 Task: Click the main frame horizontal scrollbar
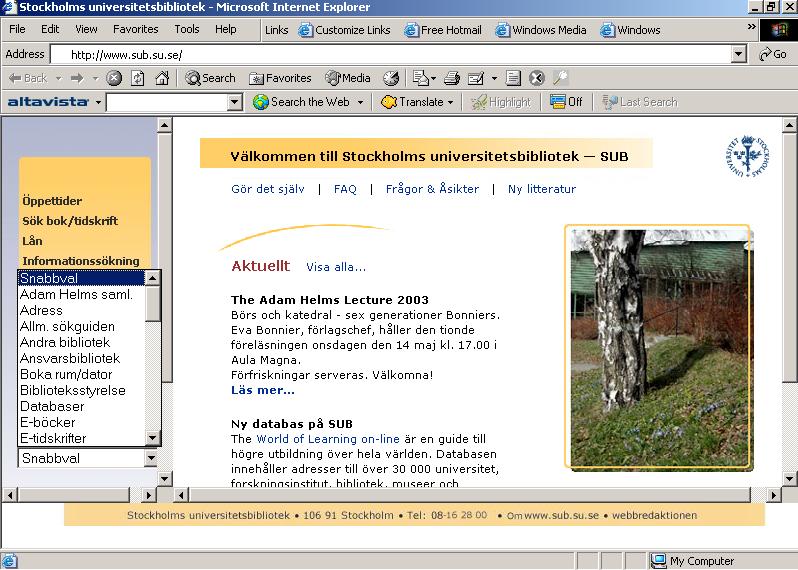469,494
